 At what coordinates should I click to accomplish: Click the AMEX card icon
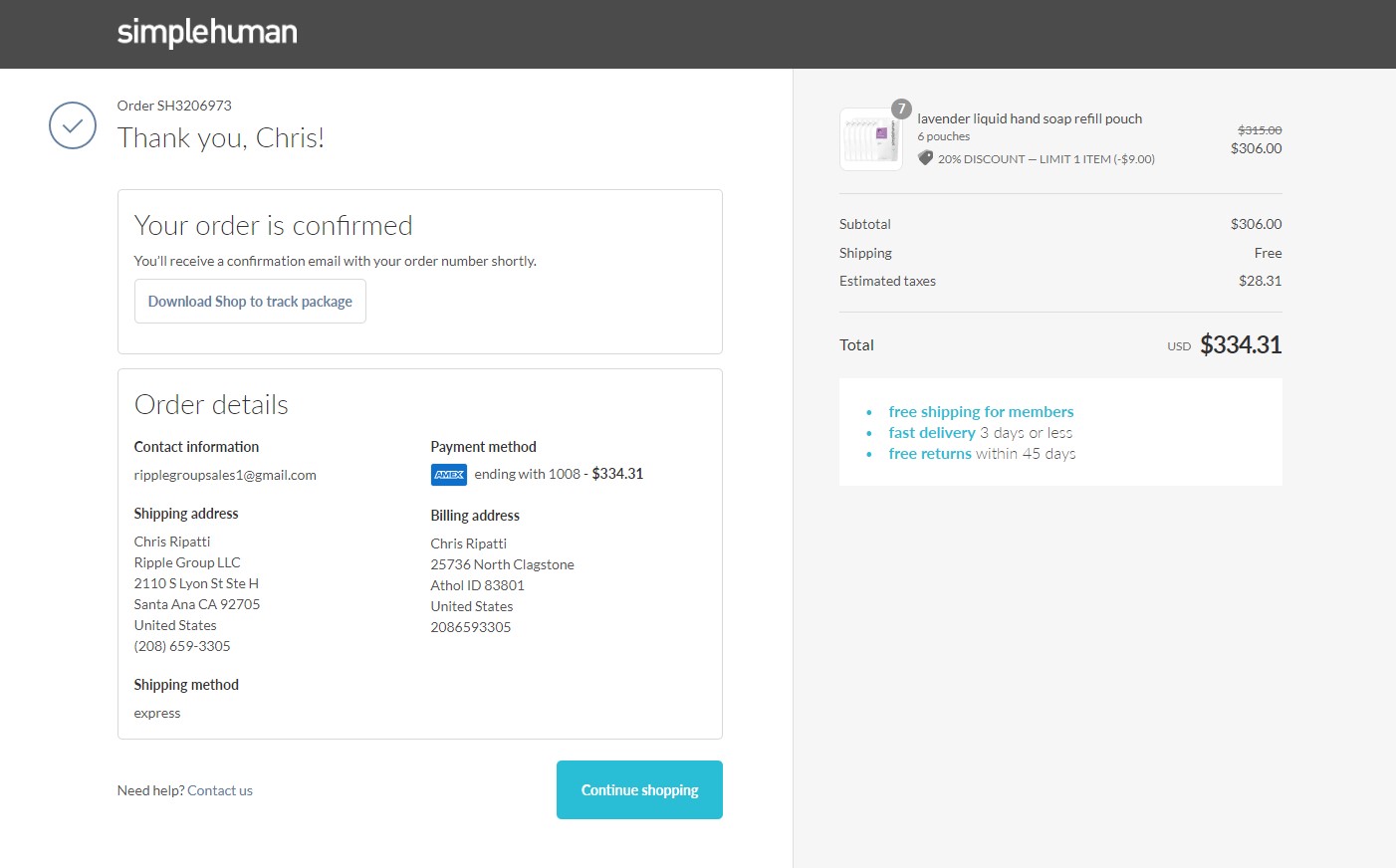[x=449, y=475]
